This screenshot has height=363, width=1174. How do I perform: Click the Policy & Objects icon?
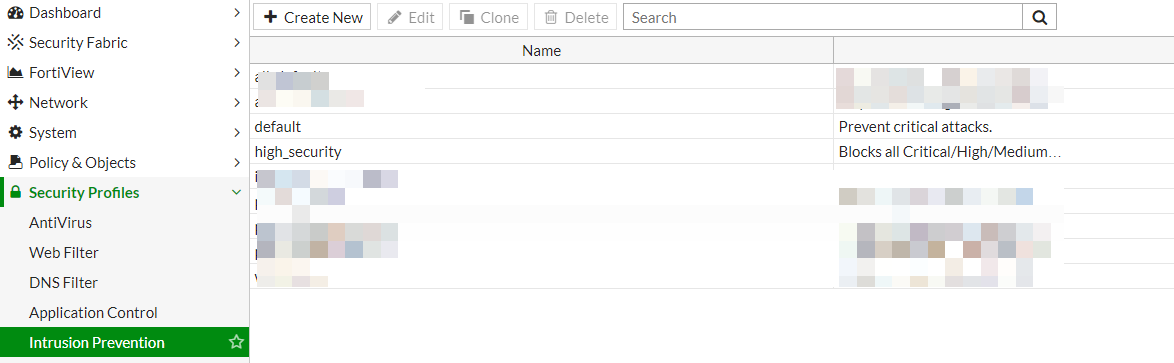click(15, 162)
